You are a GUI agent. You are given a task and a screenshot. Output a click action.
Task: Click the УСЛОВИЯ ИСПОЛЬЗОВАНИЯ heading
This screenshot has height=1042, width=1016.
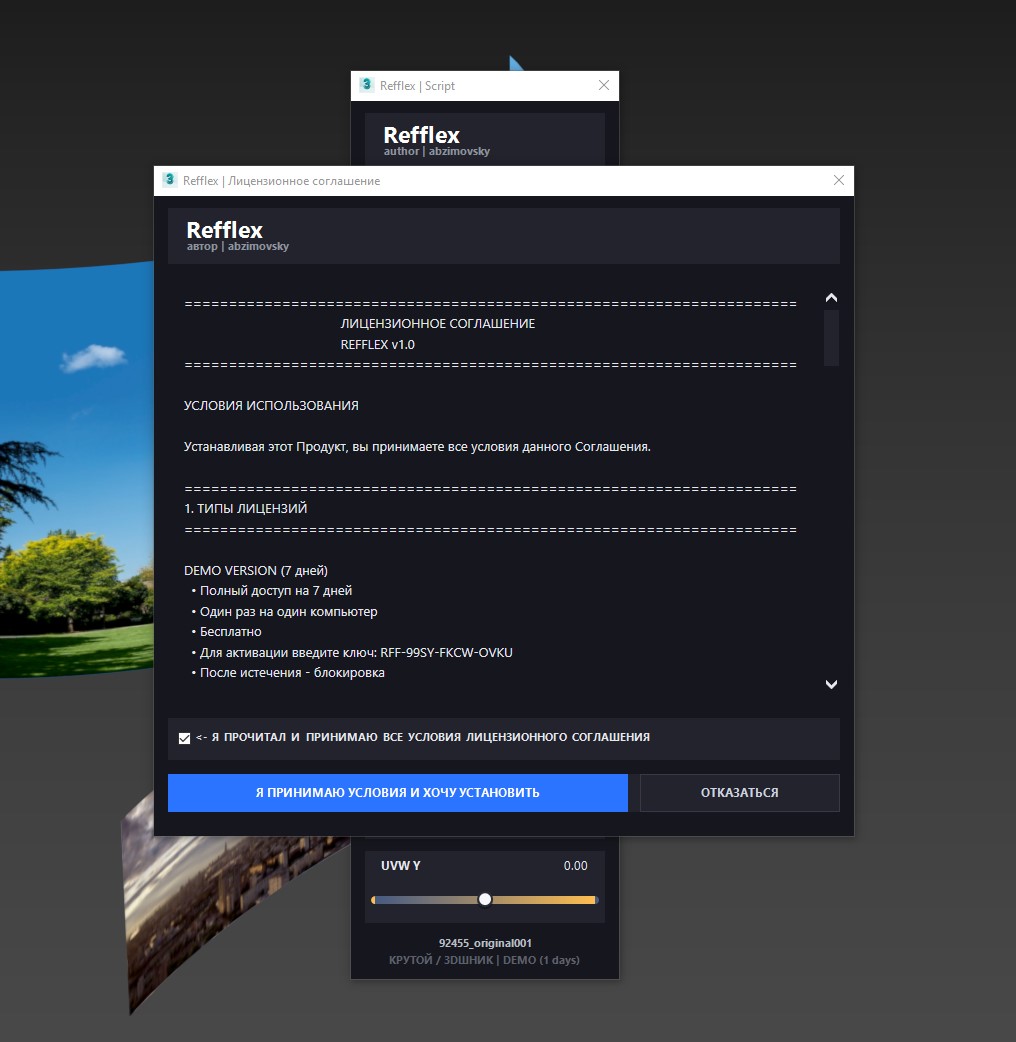click(x=271, y=405)
